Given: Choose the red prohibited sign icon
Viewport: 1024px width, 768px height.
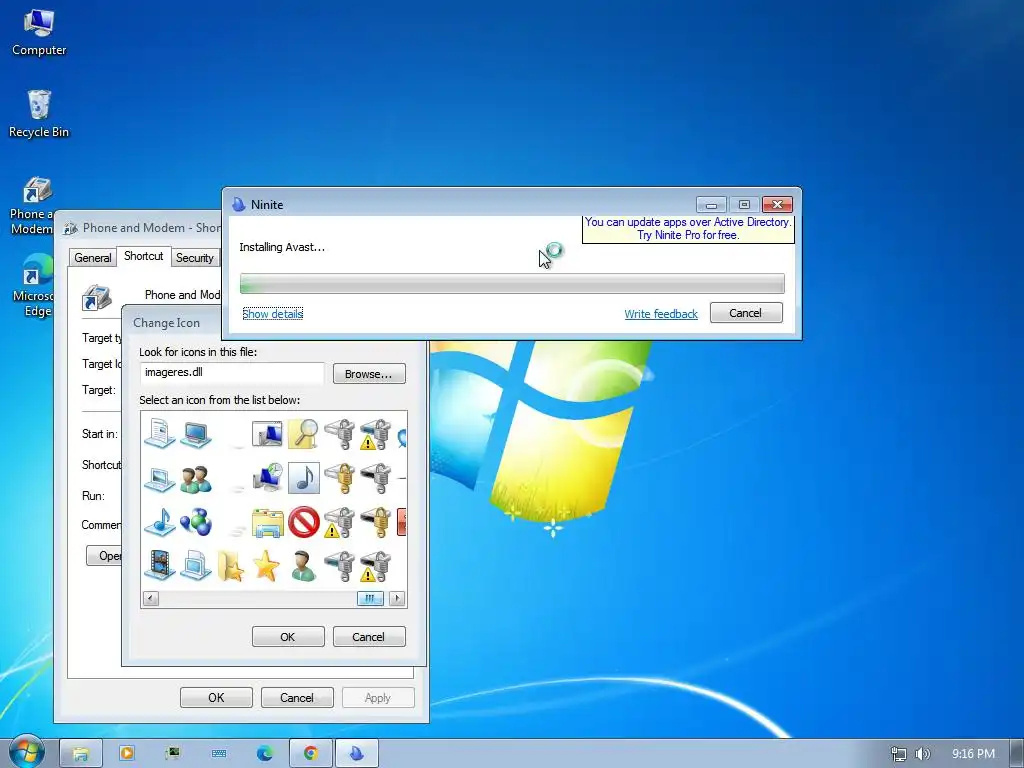Looking at the screenshot, I should point(303,522).
